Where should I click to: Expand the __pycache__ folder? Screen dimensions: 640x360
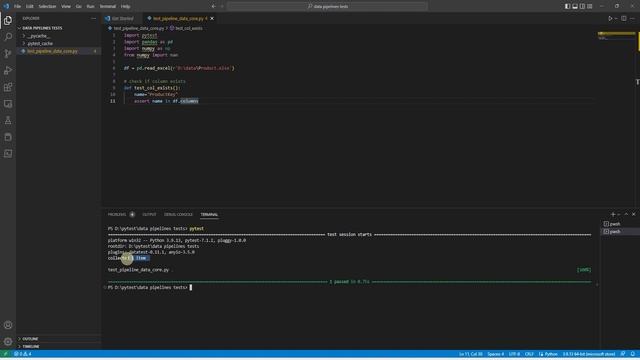tap(38, 36)
